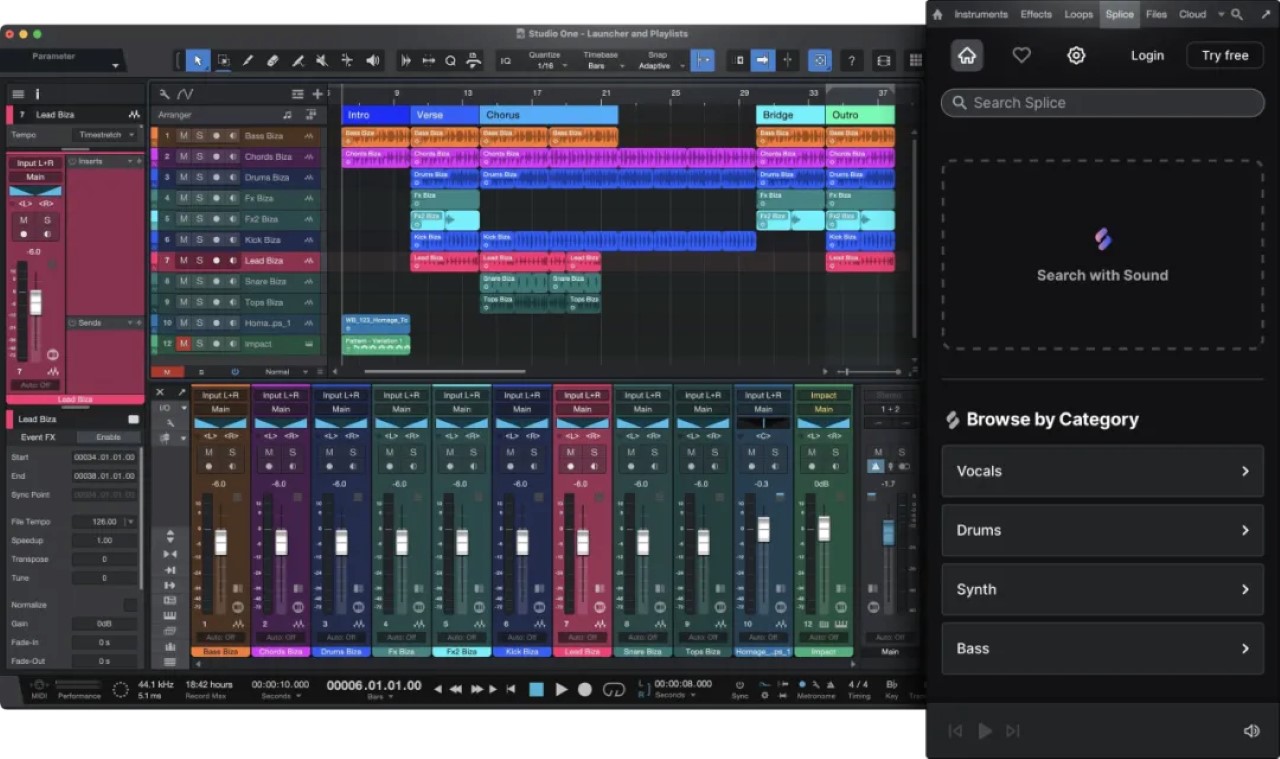Toggle autoscroll arrow button in toolbar
The image size is (1280, 759).
(x=763, y=61)
